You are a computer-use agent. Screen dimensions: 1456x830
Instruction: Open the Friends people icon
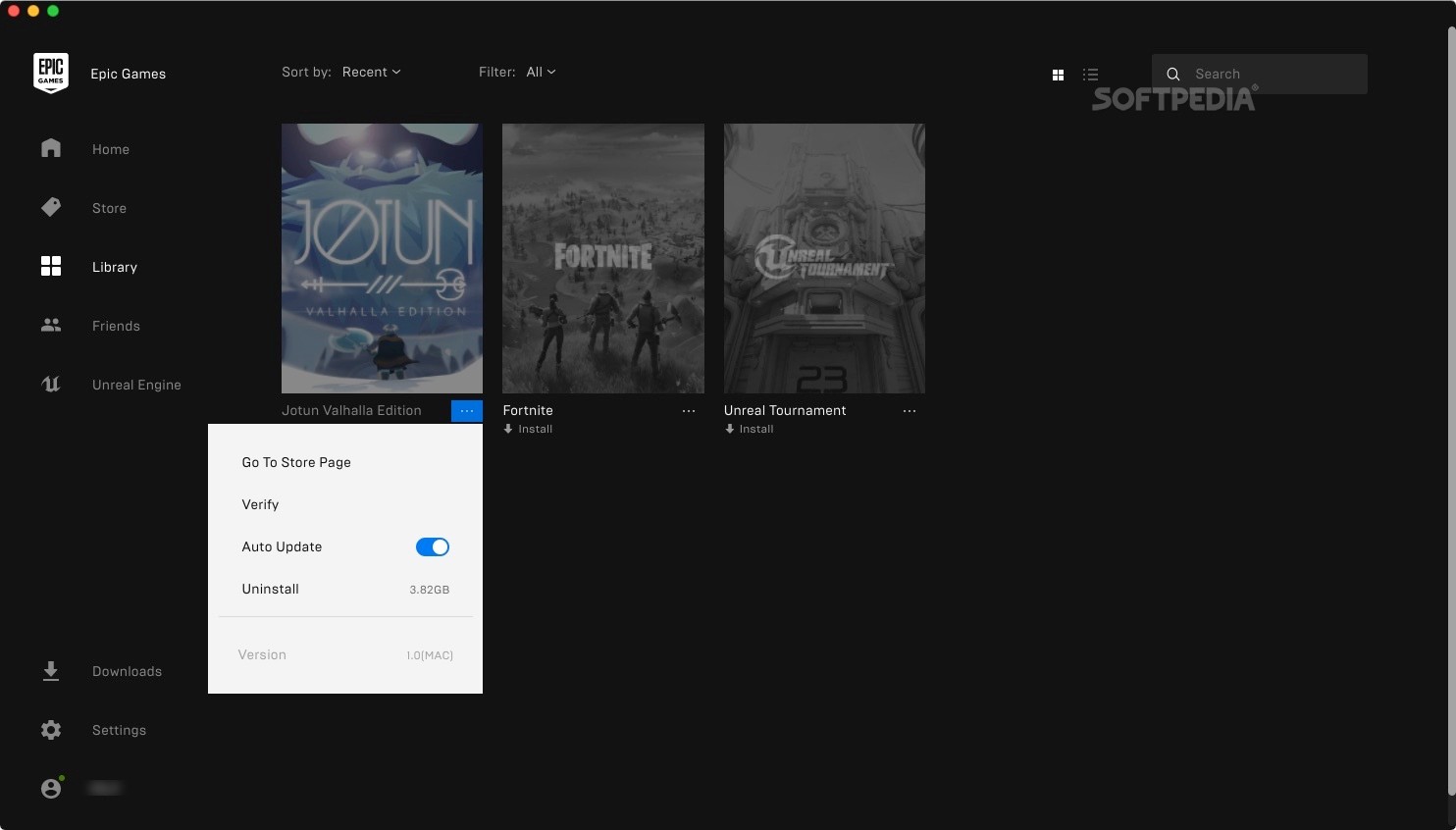point(51,325)
